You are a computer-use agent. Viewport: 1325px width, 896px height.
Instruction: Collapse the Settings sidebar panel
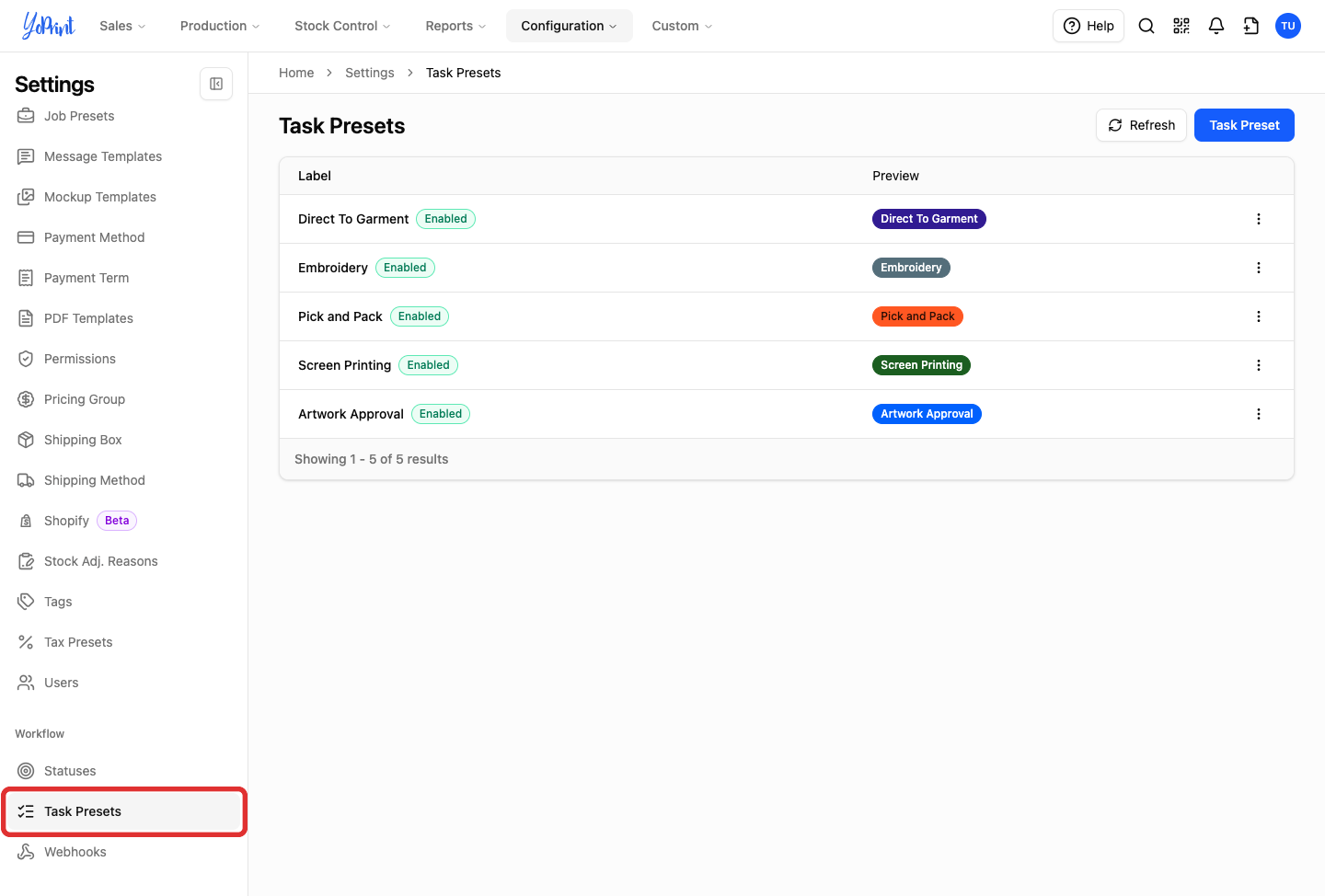(216, 84)
